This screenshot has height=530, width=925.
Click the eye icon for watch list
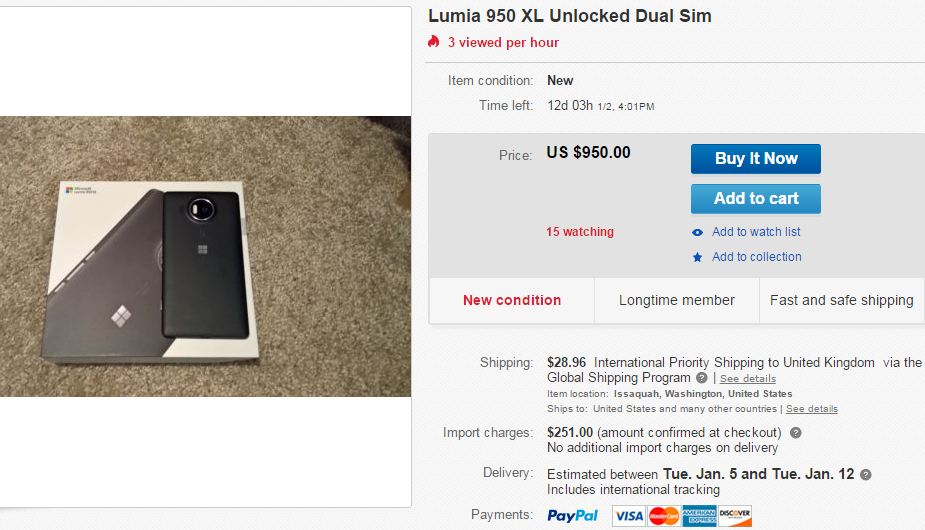[697, 232]
